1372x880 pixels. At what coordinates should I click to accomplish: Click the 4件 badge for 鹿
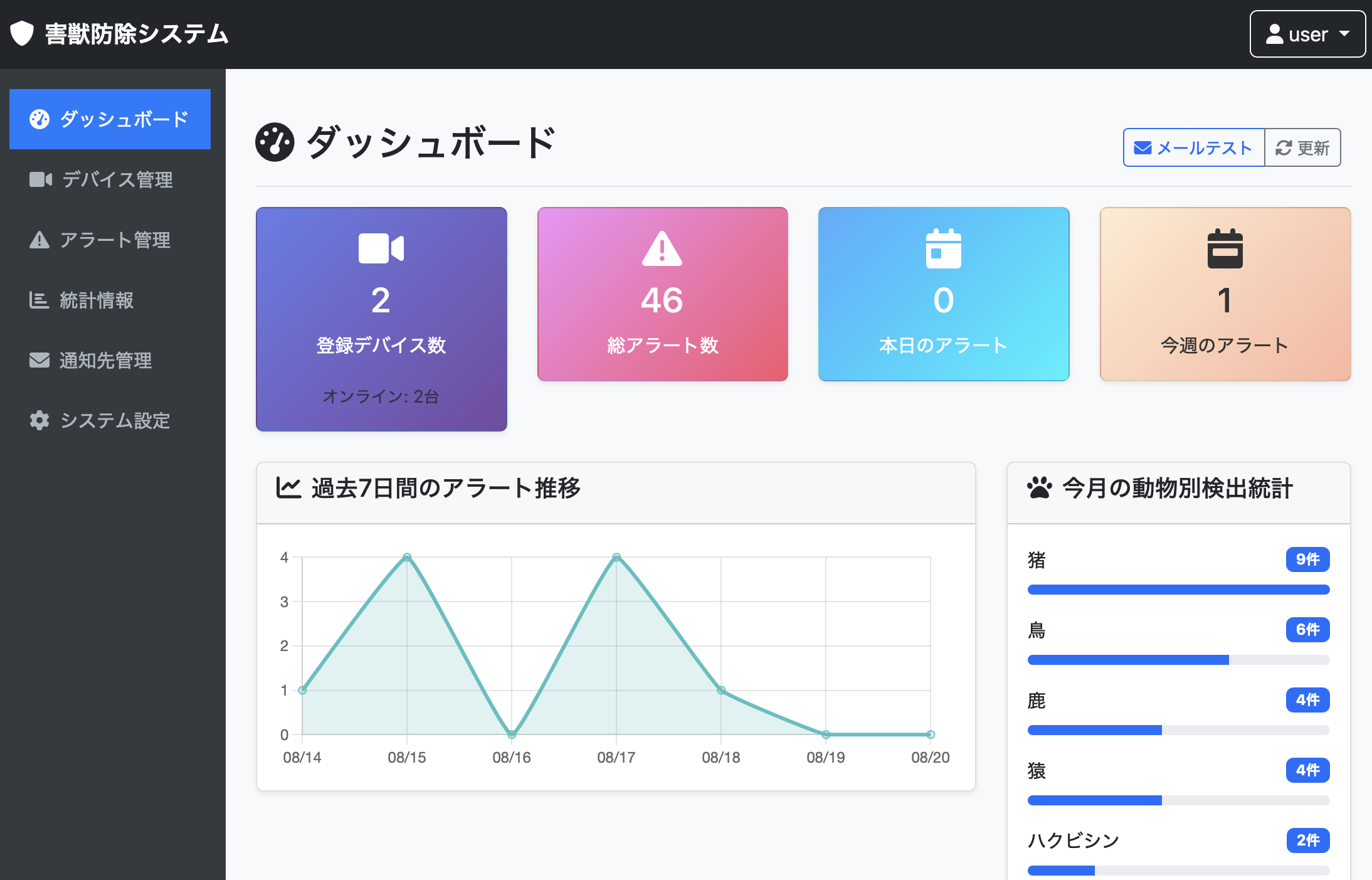1308,700
